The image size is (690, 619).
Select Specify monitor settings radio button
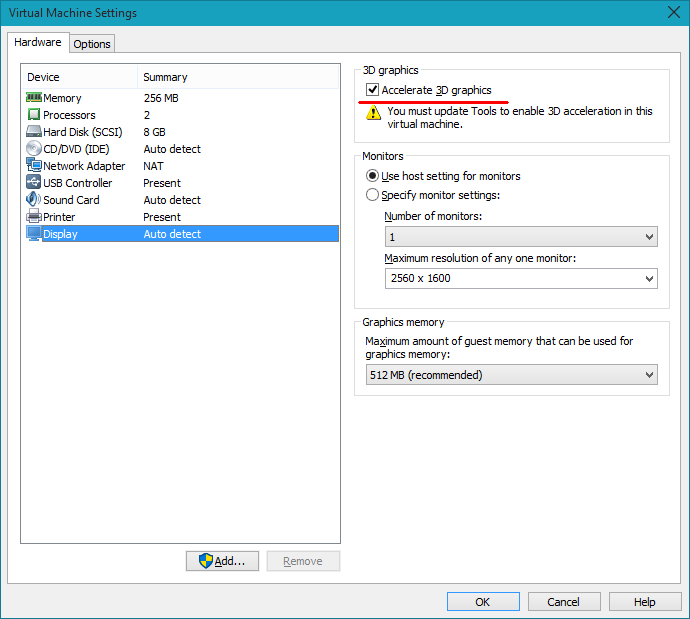pos(372,195)
